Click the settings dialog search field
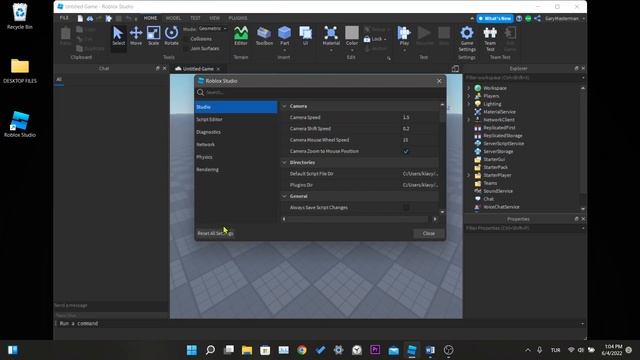The image size is (640, 360). pos(320,93)
